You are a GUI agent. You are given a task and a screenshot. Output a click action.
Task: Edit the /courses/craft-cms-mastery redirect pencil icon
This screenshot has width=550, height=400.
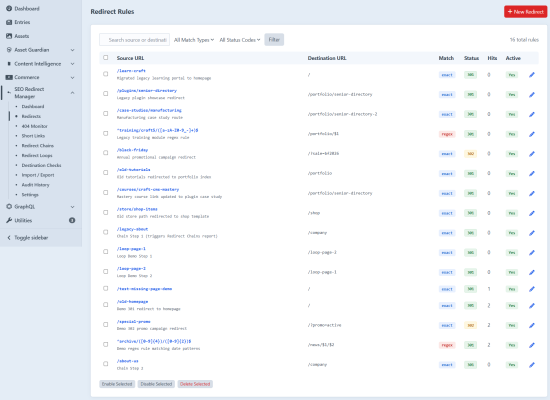(x=532, y=193)
